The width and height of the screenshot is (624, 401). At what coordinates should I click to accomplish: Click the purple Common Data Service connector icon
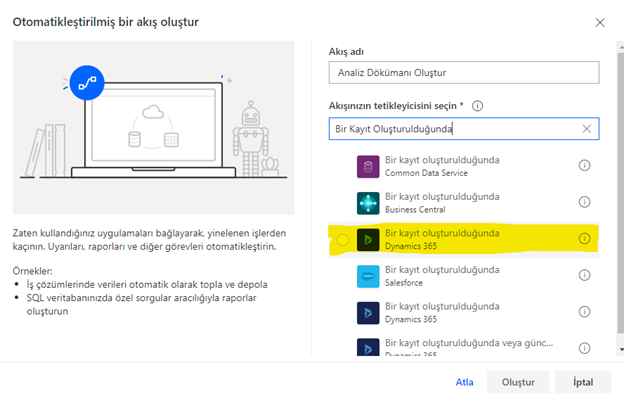point(368,166)
